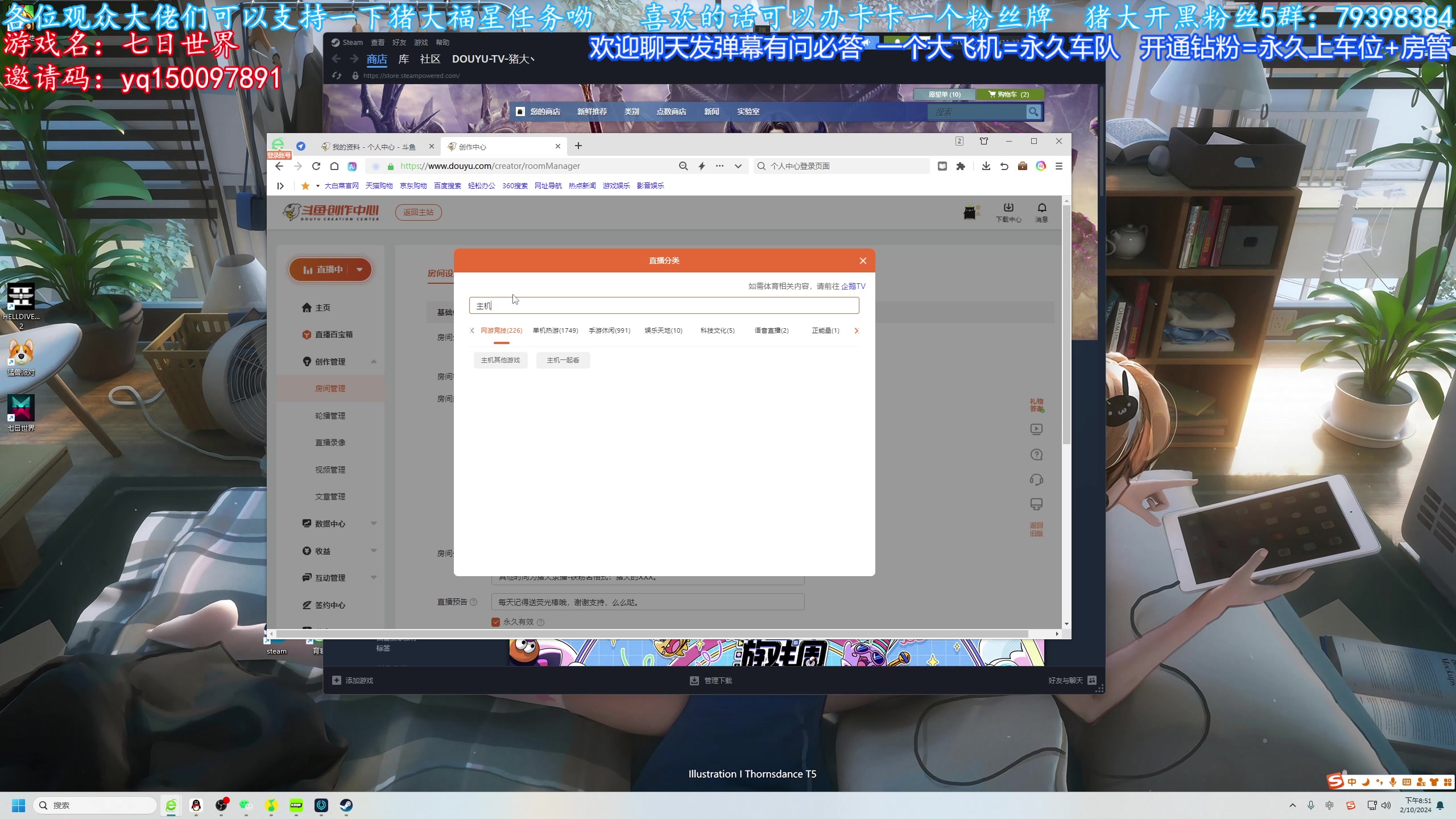Viewport: 1456px width, 819px height.
Task: Close the 直播分类 dialog
Action: click(863, 260)
